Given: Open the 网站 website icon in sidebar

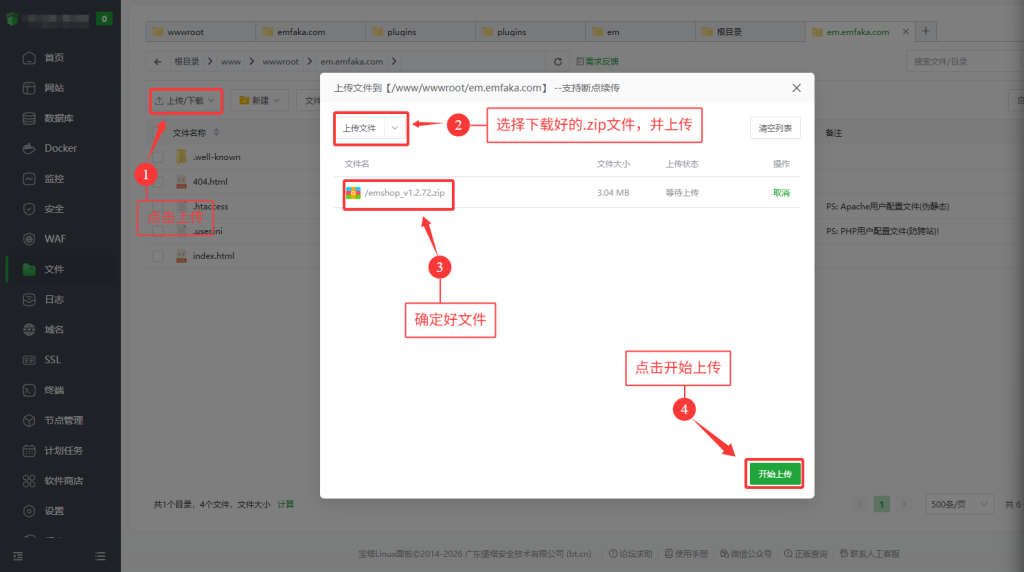Looking at the screenshot, I should coord(29,88).
